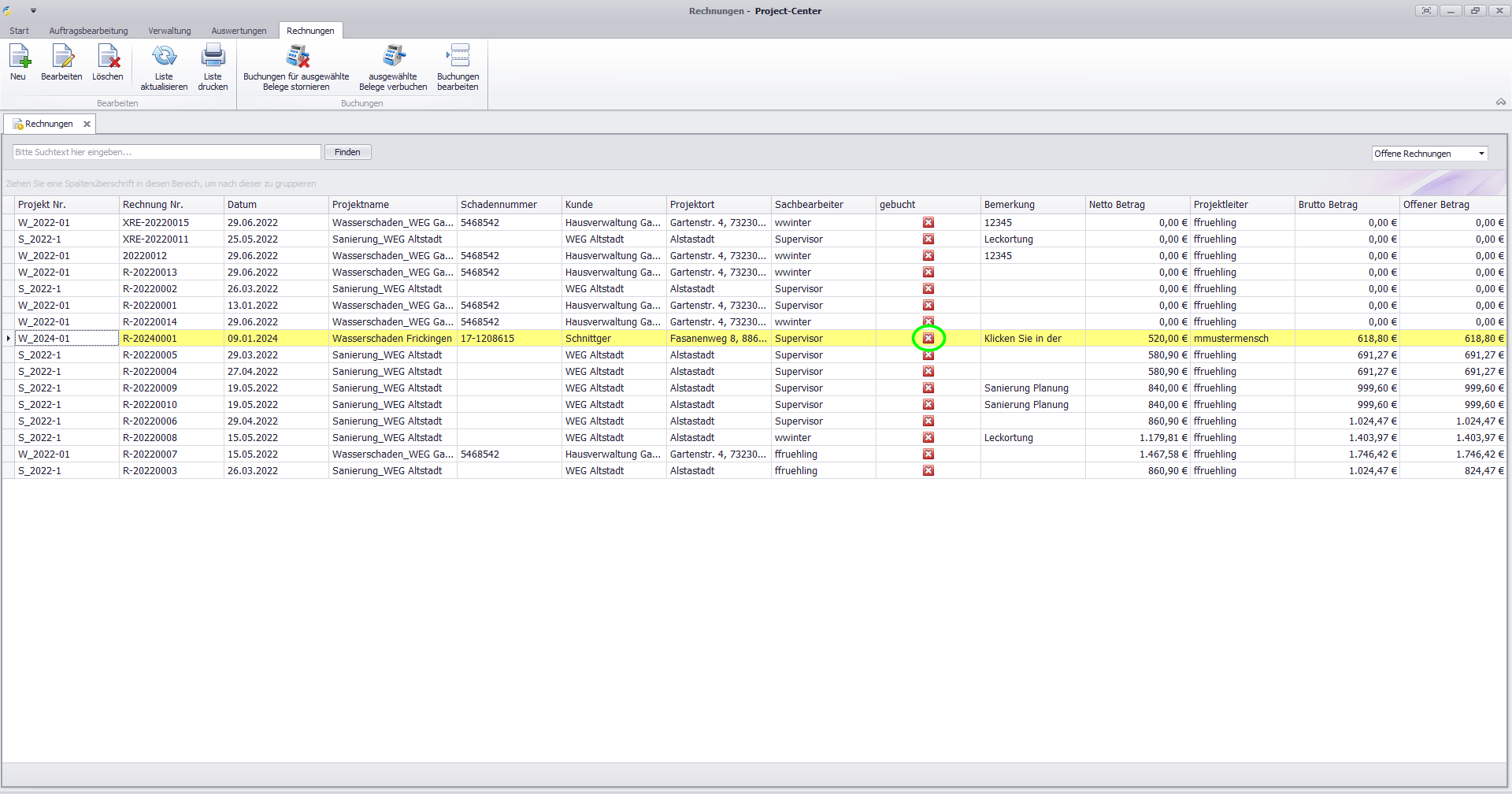Switch to the Auftragsbearbeitung ribbon tab
Viewport: 1512px width, 794px height.
(x=88, y=31)
